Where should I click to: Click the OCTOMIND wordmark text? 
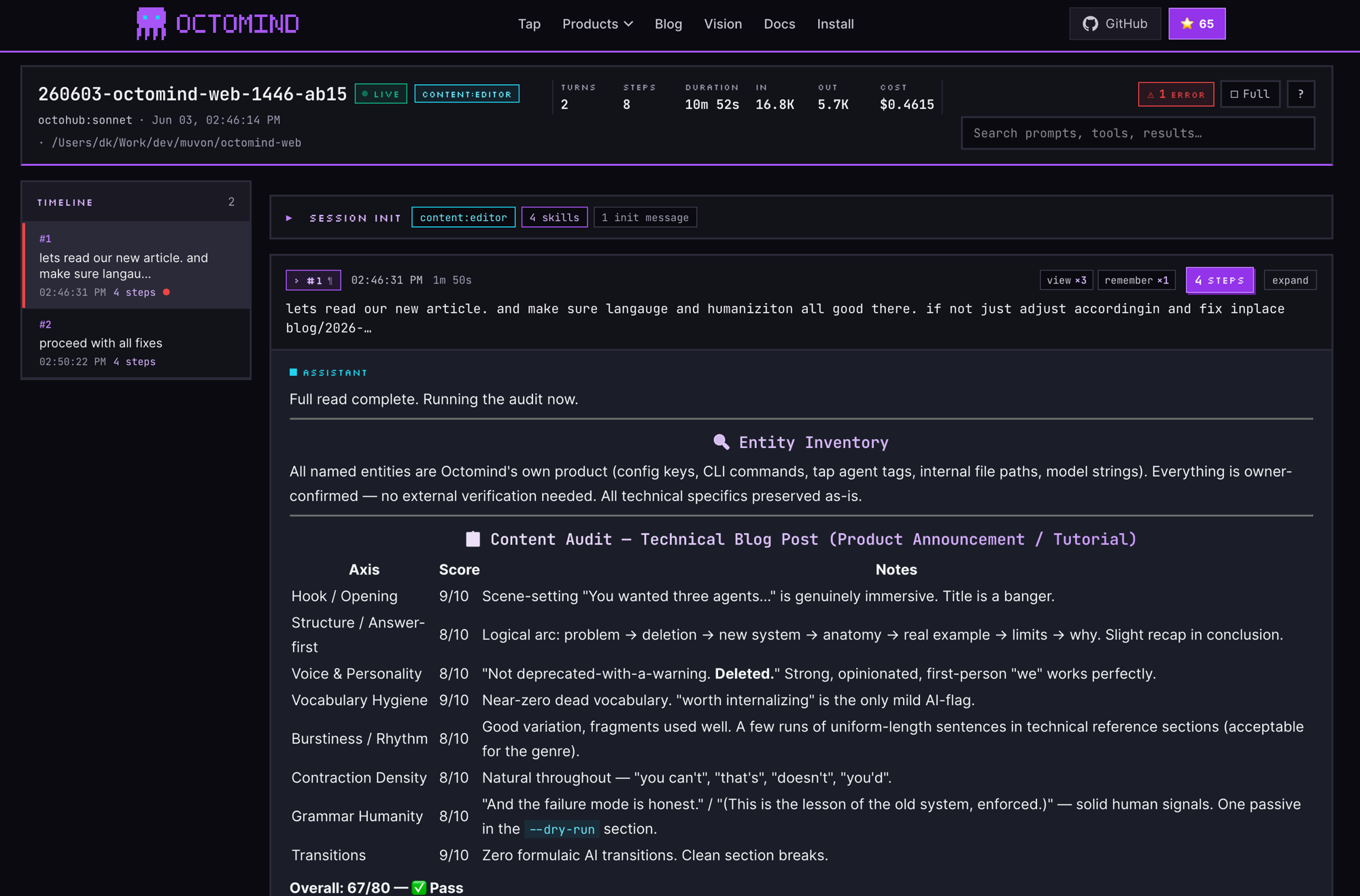237,24
